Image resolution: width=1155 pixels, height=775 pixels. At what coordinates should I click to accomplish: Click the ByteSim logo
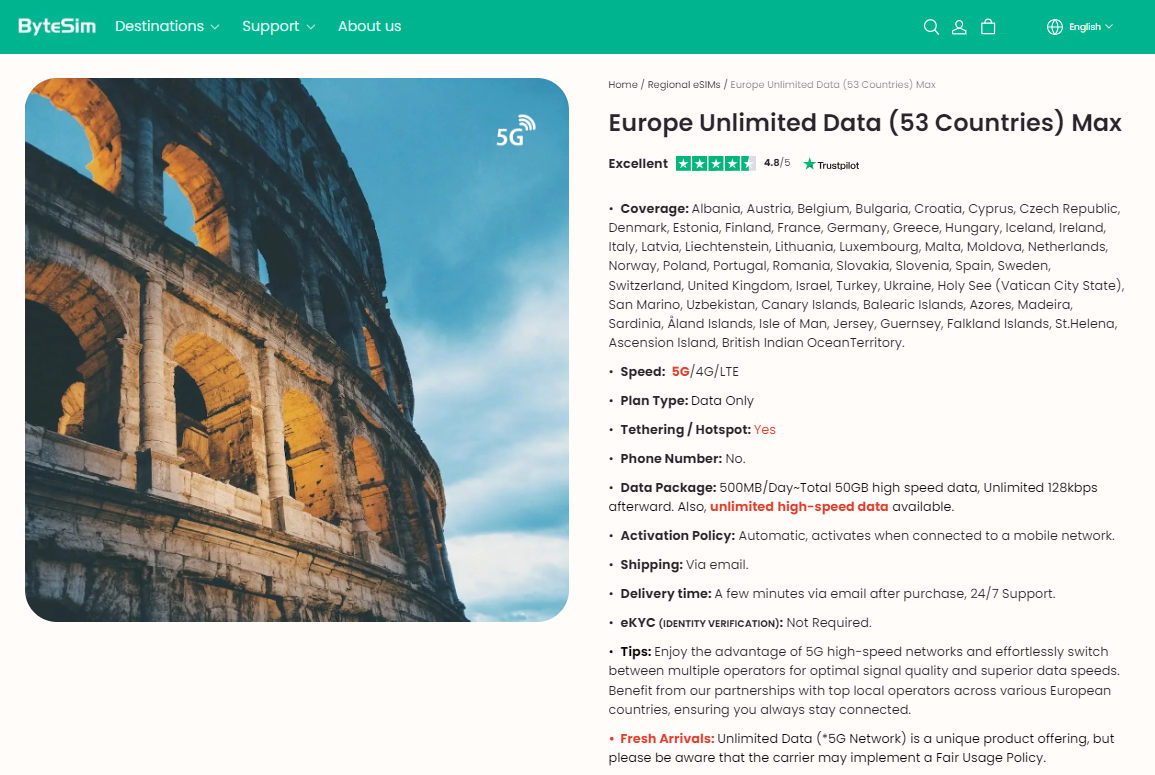click(x=57, y=27)
